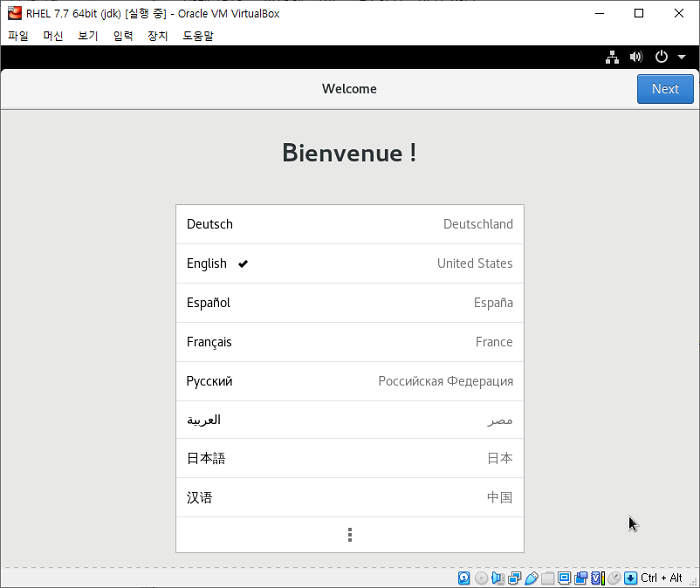Click the hard disk activity icon in status bar
The height and width of the screenshot is (588, 700).
pyautogui.click(x=464, y=578)
